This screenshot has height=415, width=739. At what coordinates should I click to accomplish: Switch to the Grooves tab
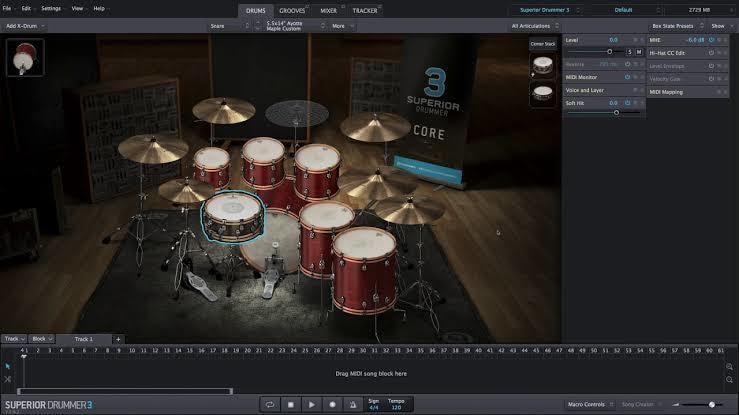292,10
